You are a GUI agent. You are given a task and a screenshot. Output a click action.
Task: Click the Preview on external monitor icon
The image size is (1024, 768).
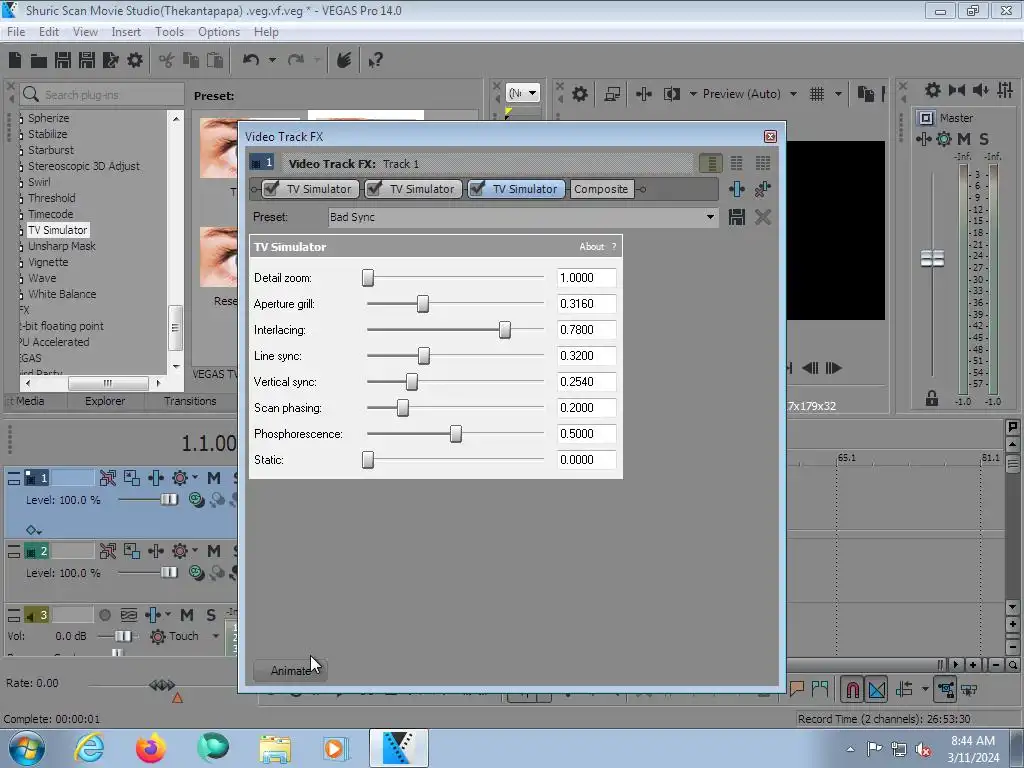(x=612, y=94)
